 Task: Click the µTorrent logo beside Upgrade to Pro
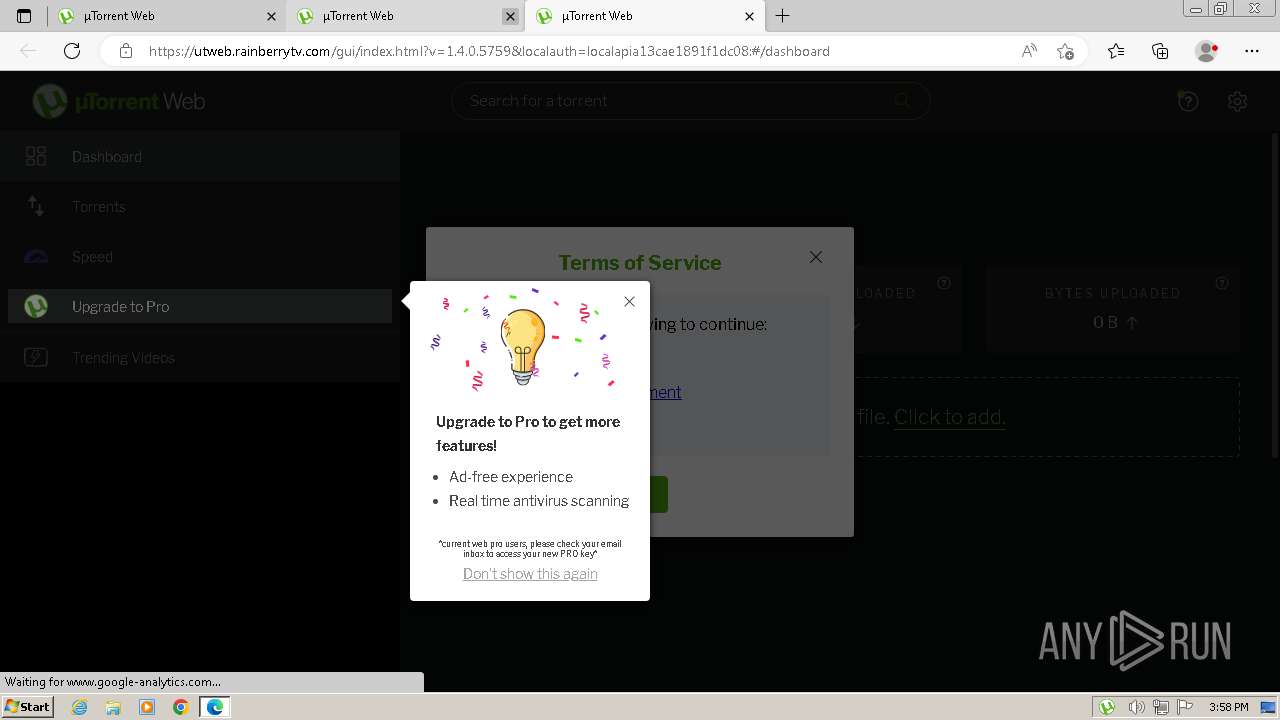coord(36,307)
